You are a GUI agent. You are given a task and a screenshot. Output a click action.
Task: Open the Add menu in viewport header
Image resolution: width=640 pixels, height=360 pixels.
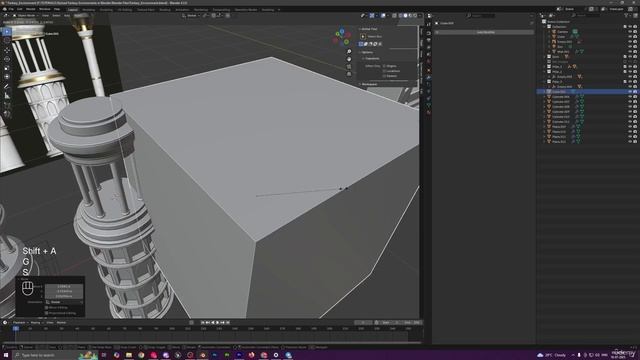click(x=67, y=16)
